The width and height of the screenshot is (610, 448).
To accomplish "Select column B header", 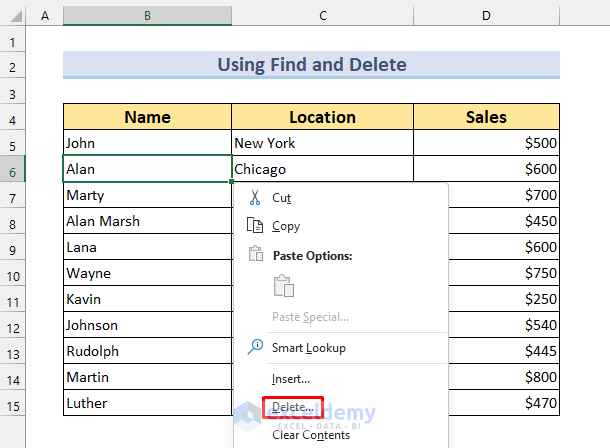I will (147, 16).
